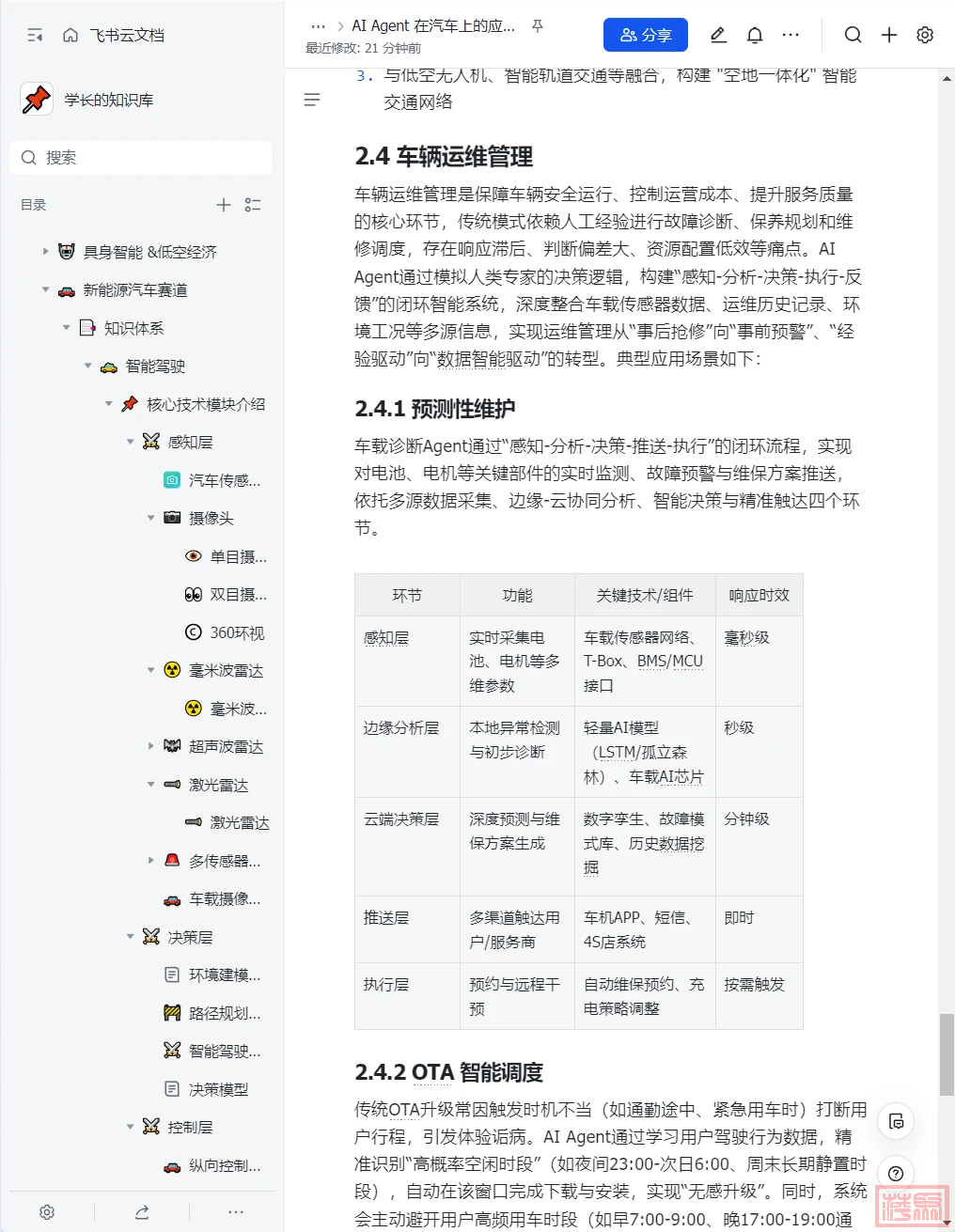Select 决策模型 in the sidebar tree
Screen dimensions: 955x1232
218,1089
